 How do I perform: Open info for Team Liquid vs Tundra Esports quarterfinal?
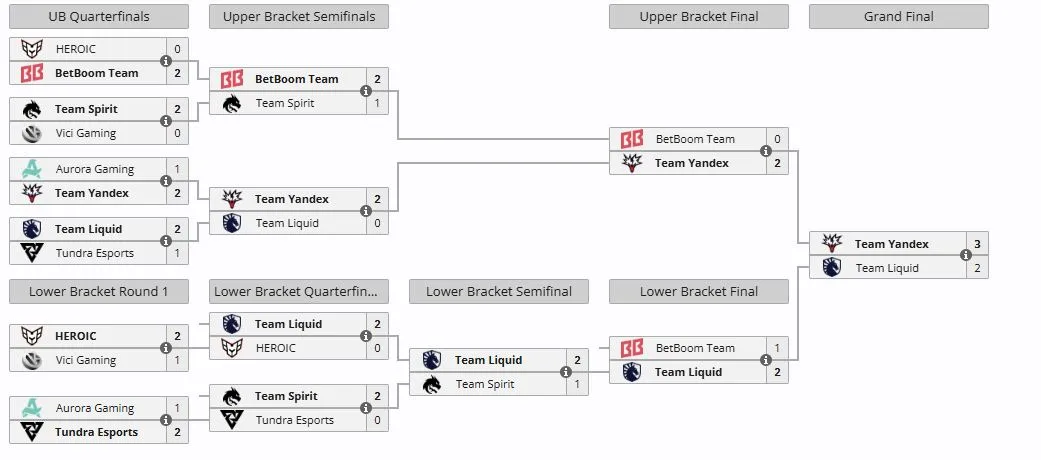click(x=166, y=241)
